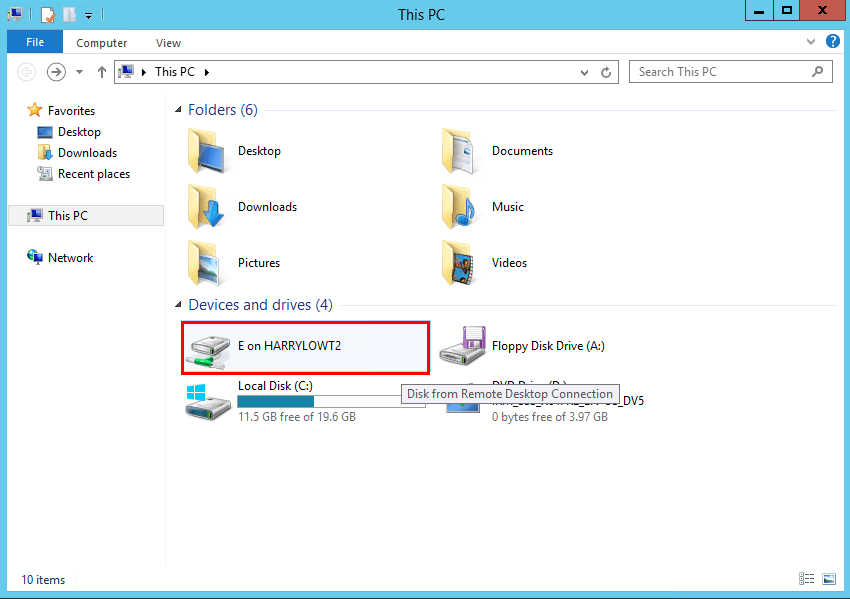Image resolution: width=850 pixels, height=599 pixels.
Task: Click the E on HARRYLOWT2 label
Action: (x=289, y=345)
